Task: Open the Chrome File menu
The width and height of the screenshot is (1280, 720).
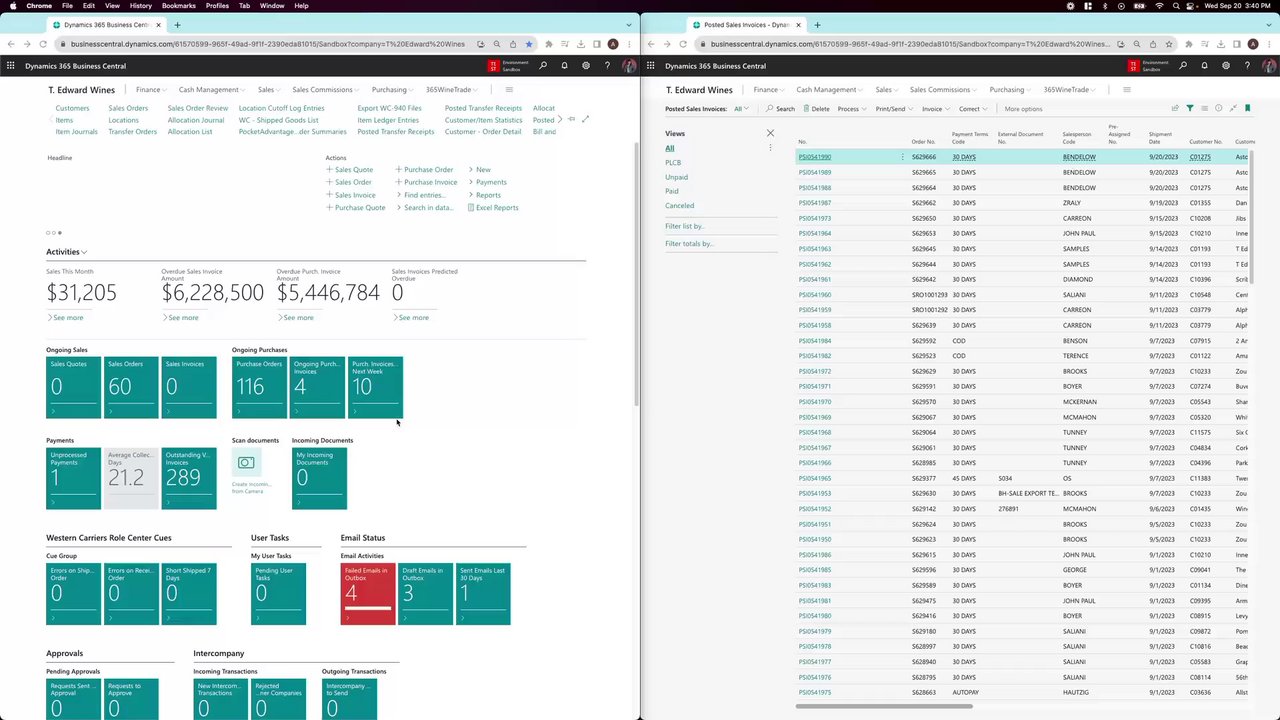Action: tap(67, 6)
